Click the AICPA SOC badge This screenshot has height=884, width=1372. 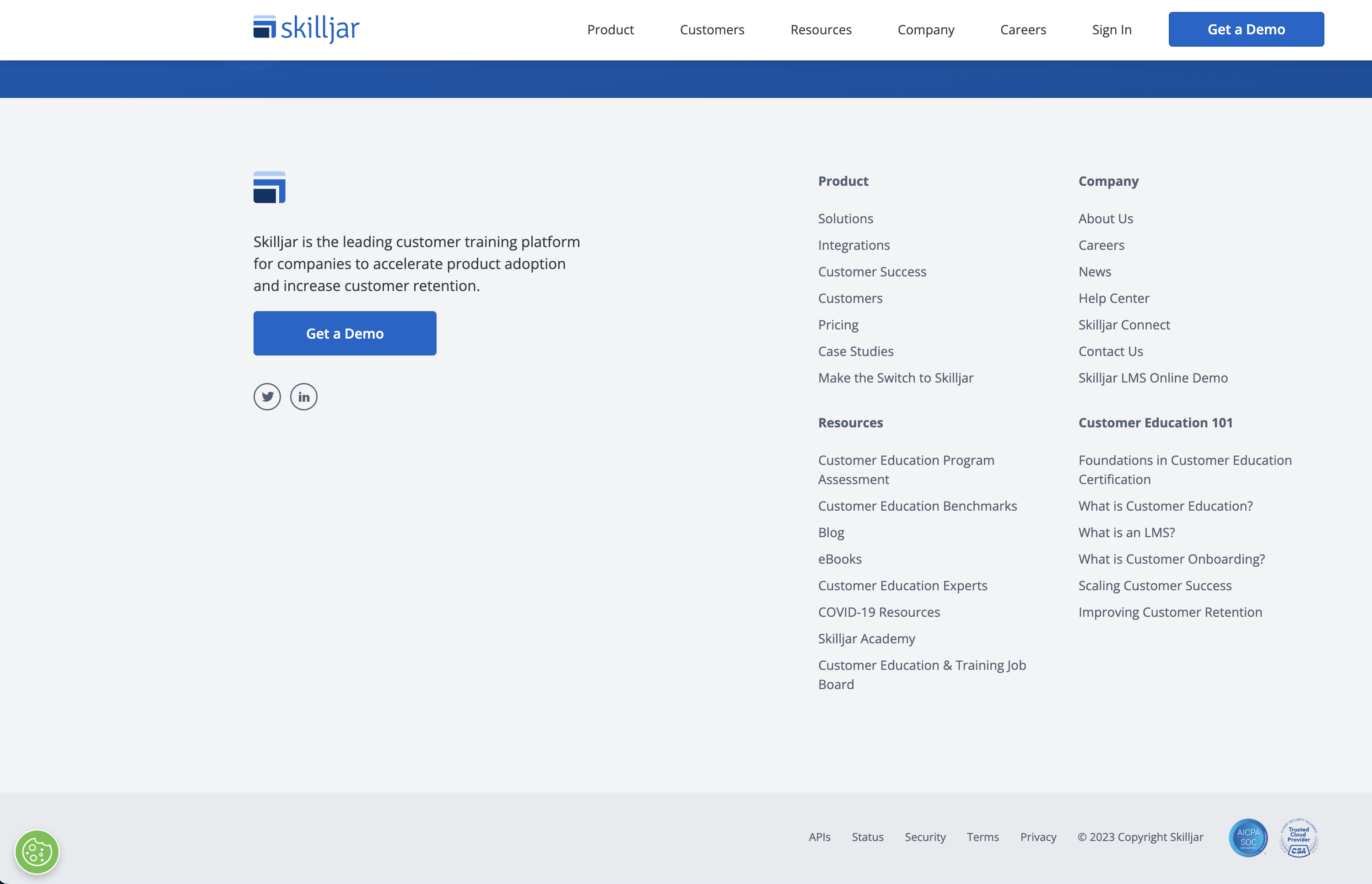coord(1248,837)
